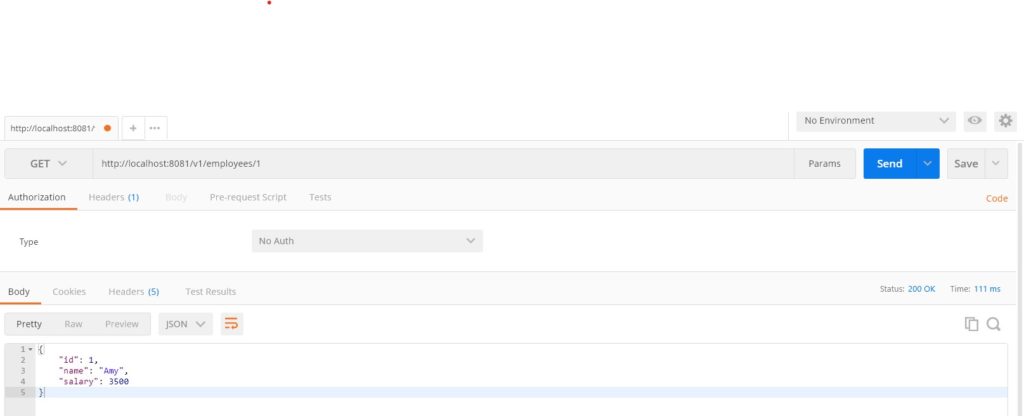
Task: Open the No Auth type dropdown
Action: pos(367,241)
